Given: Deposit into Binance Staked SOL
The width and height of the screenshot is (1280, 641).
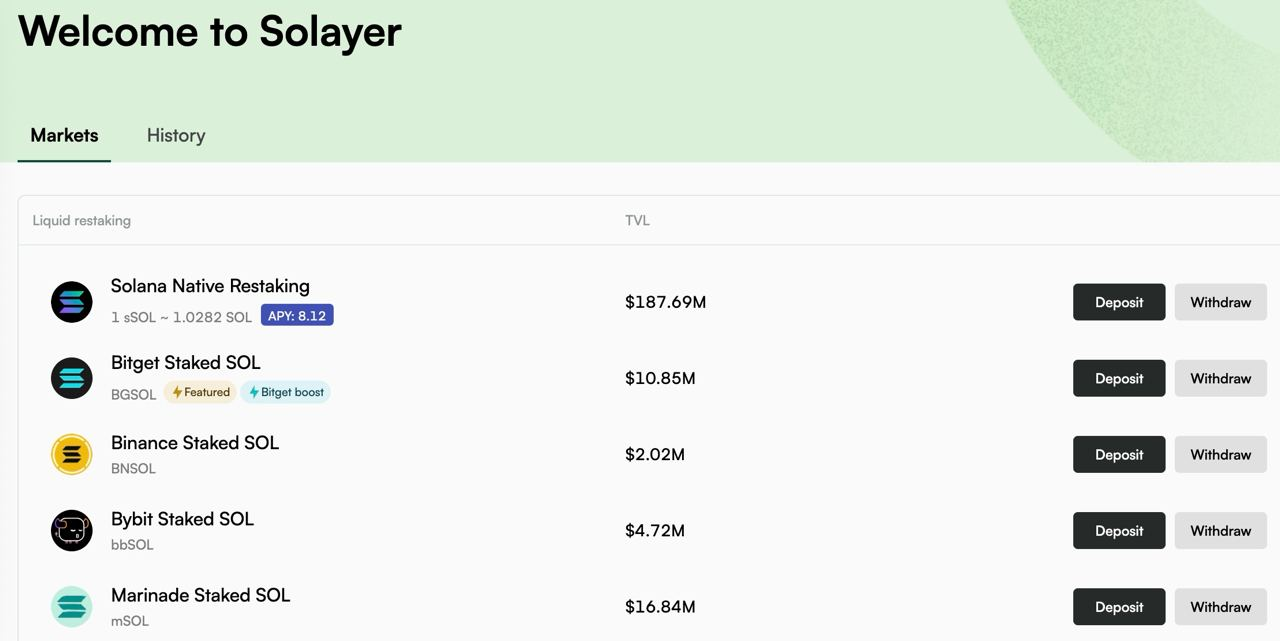Looking at the screenshot, I should (1119, 455).
